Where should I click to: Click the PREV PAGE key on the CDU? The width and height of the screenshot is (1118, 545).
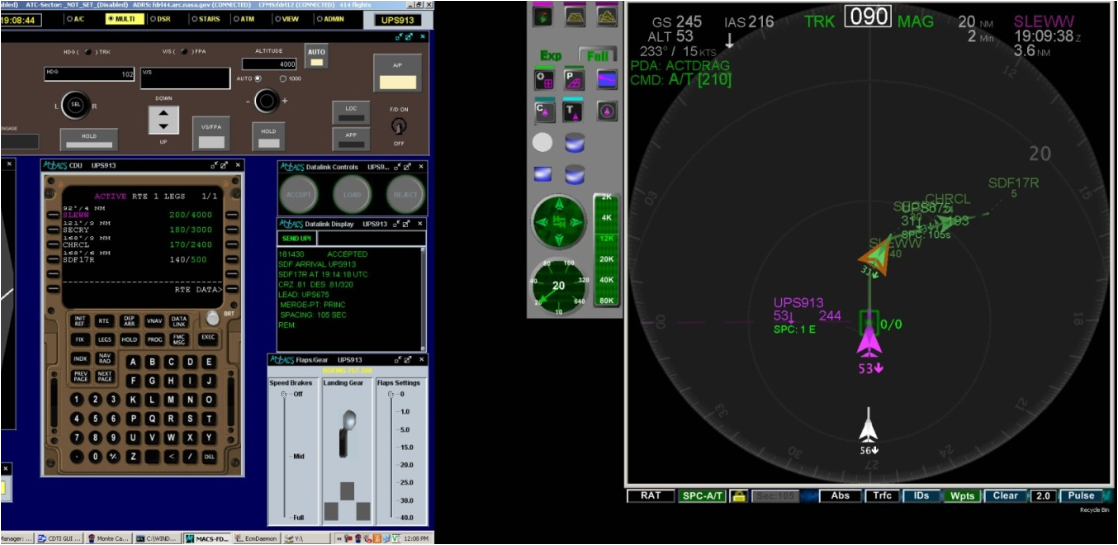pos(81,377)
